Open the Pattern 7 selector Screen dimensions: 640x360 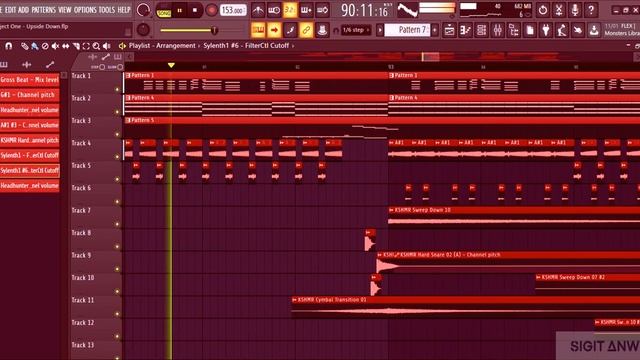click(407, 30)
